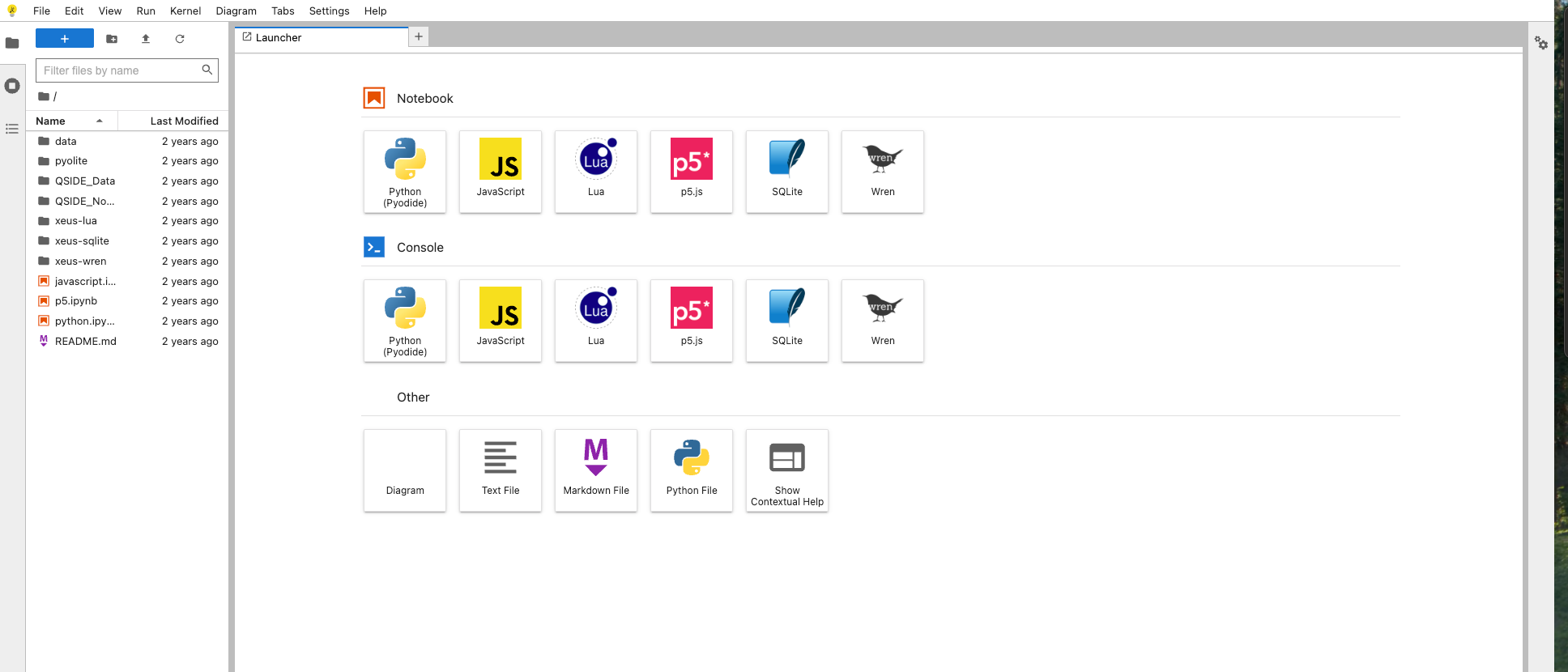
Task: Click the upload files icon
Action: [x=146, y=39]
